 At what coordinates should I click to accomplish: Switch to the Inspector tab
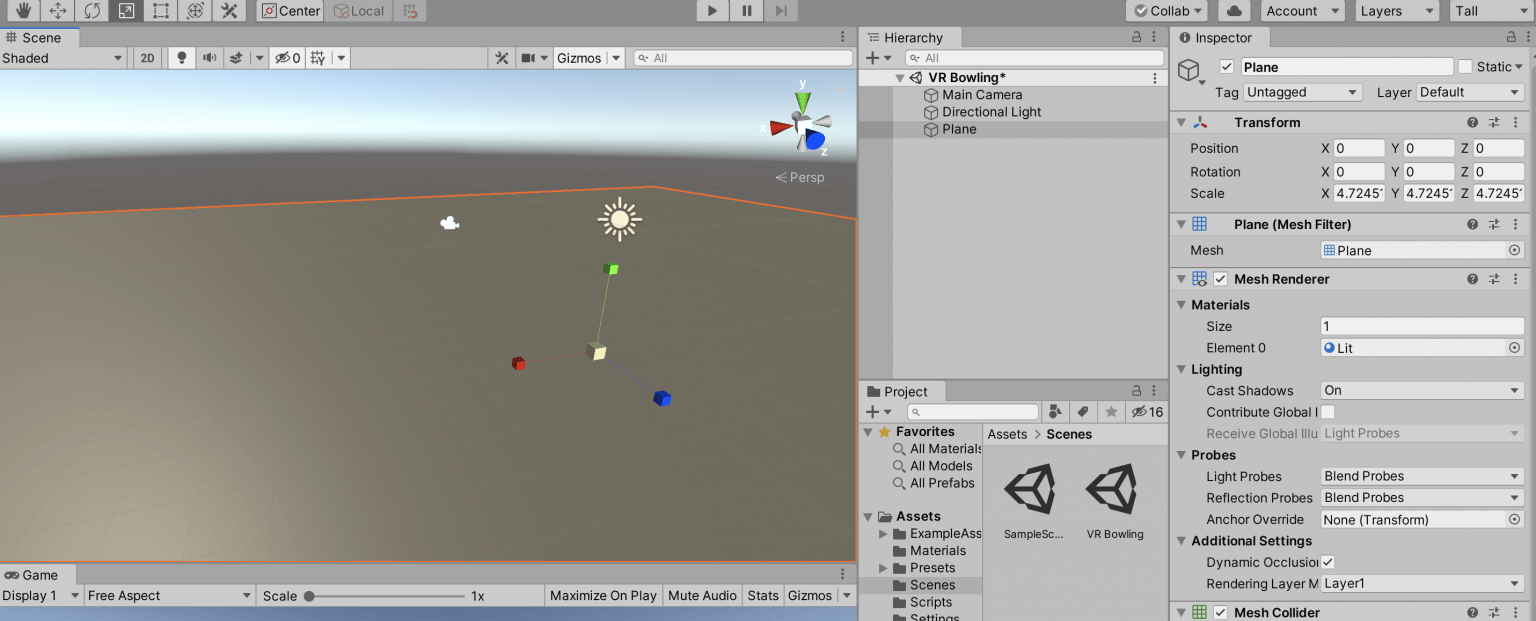click(x=1219, y=37)
